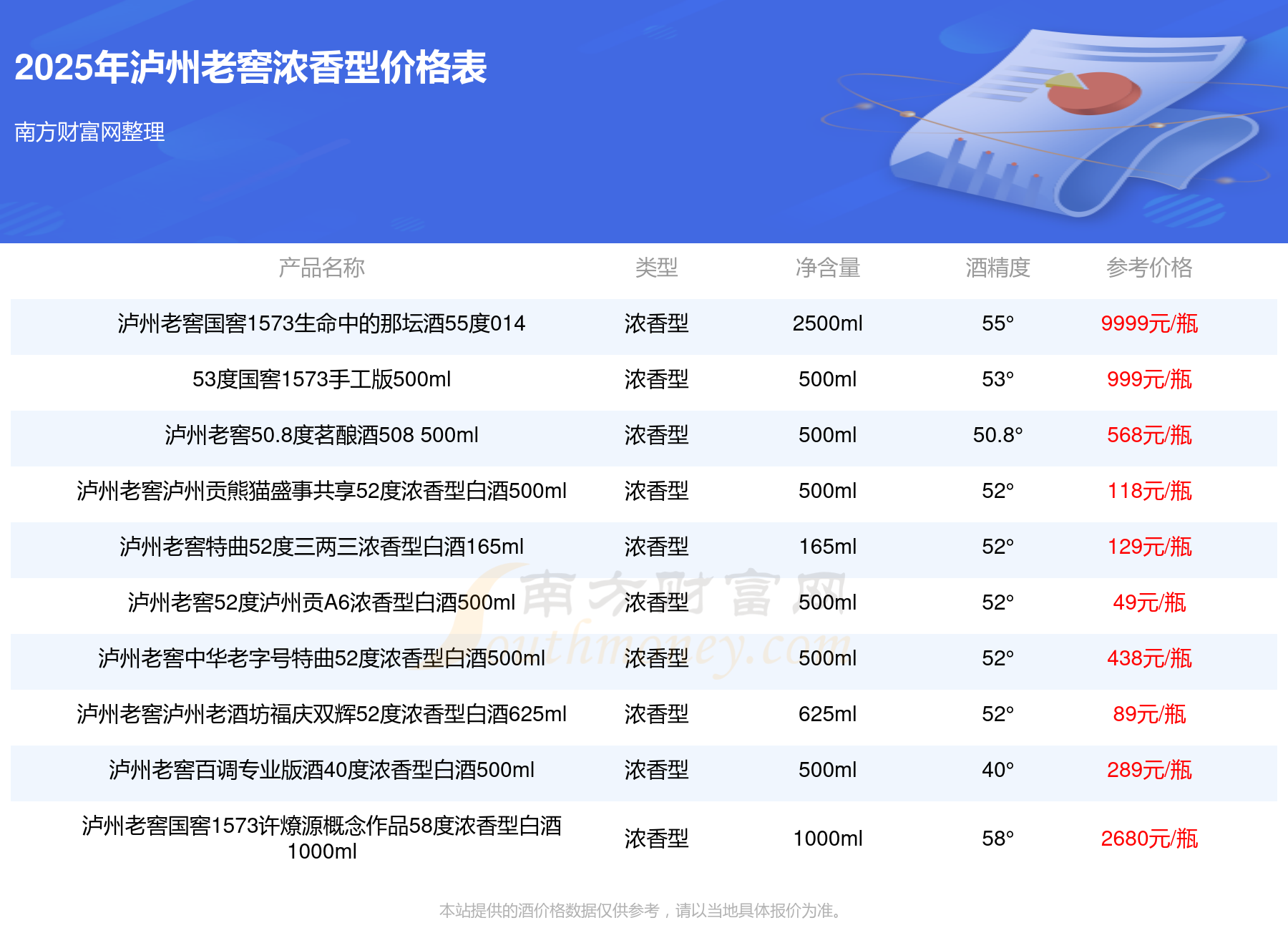Click '浓香型' in the 118元/瓶 row
1288x943 pixels.
click(x=657, y=491)
